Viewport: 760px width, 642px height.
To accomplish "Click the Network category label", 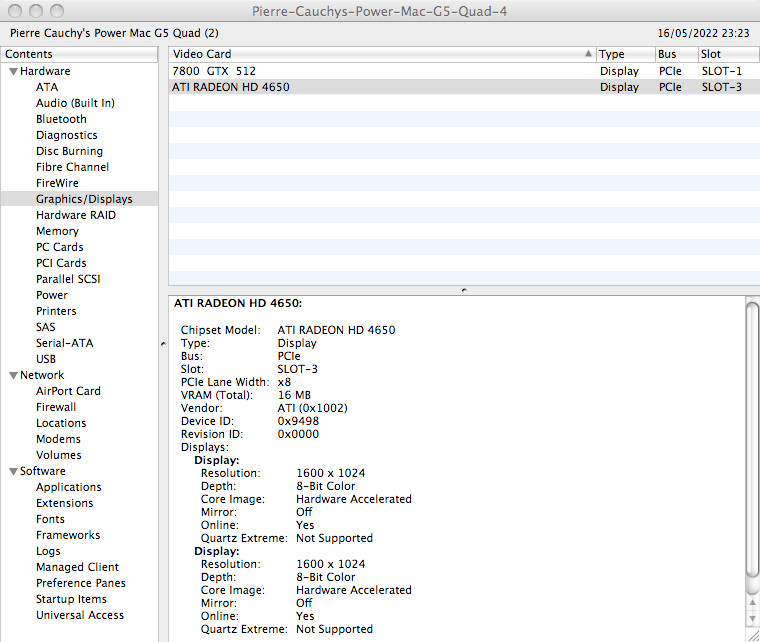I will [x=42, y=375].
